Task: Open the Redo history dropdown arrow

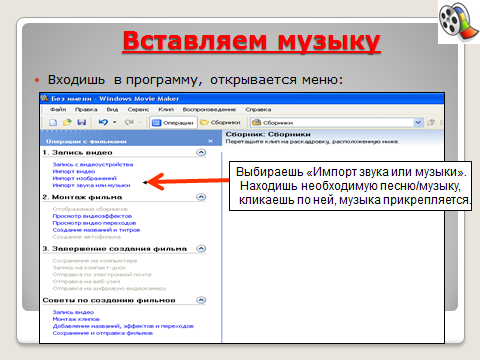Action: click(140, 122)
